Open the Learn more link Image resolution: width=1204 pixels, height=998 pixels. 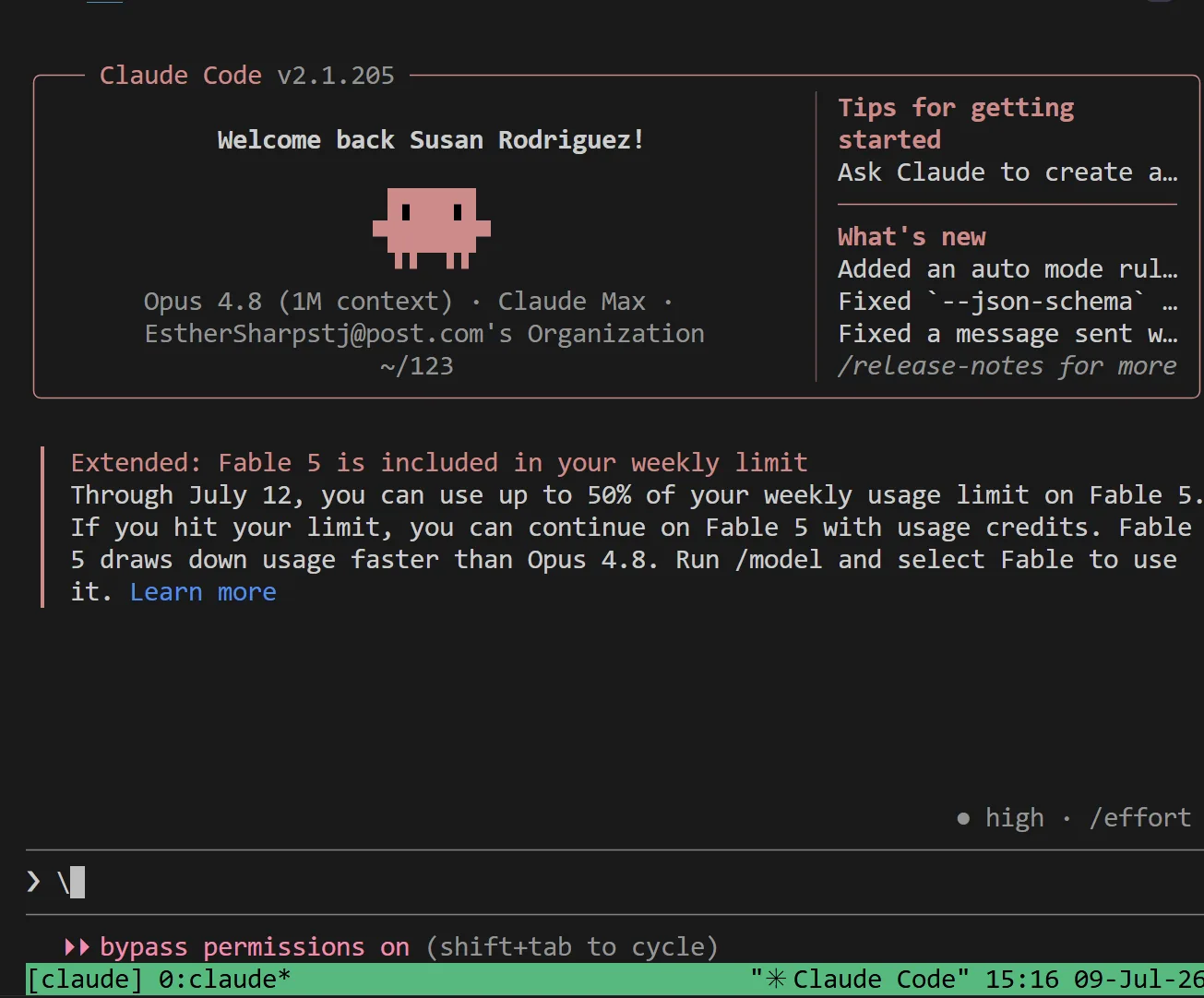[203, 592]
